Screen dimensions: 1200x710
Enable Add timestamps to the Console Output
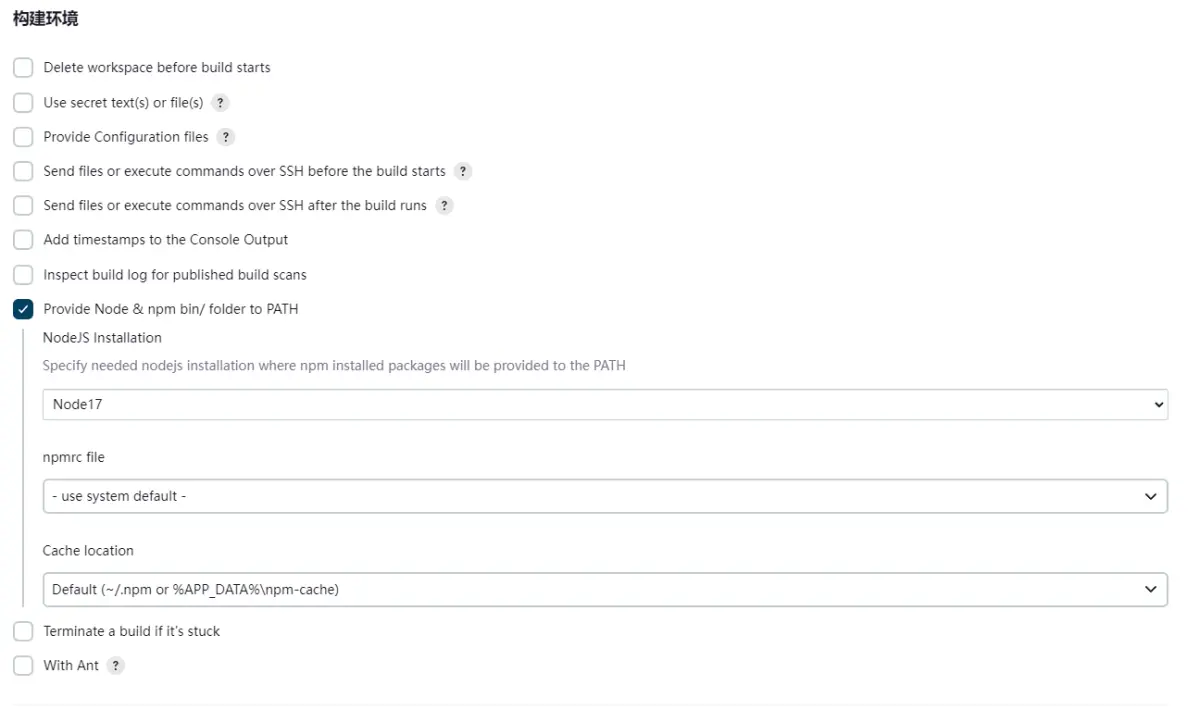23,240
